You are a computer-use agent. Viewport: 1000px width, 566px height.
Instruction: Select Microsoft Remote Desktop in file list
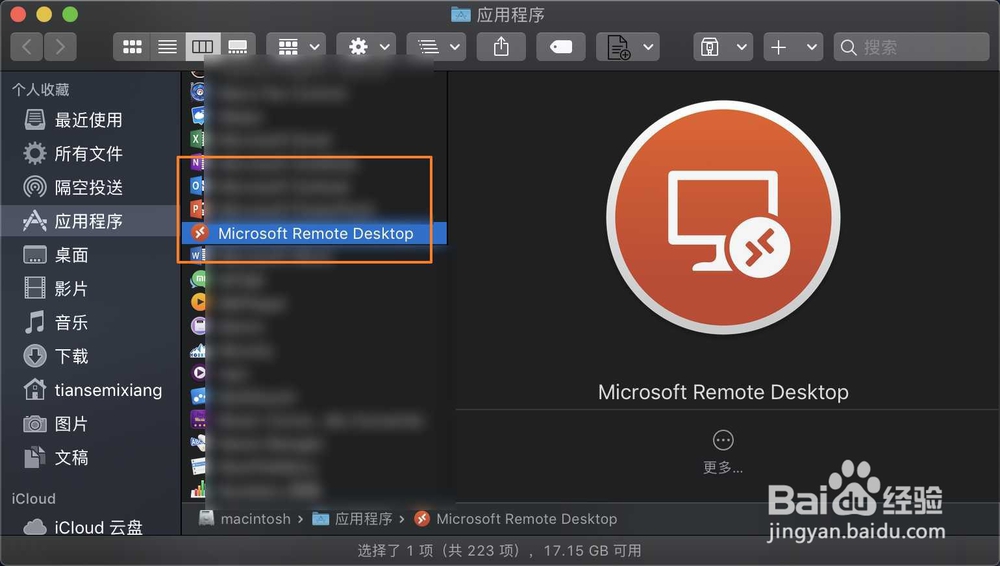[314, 234]
